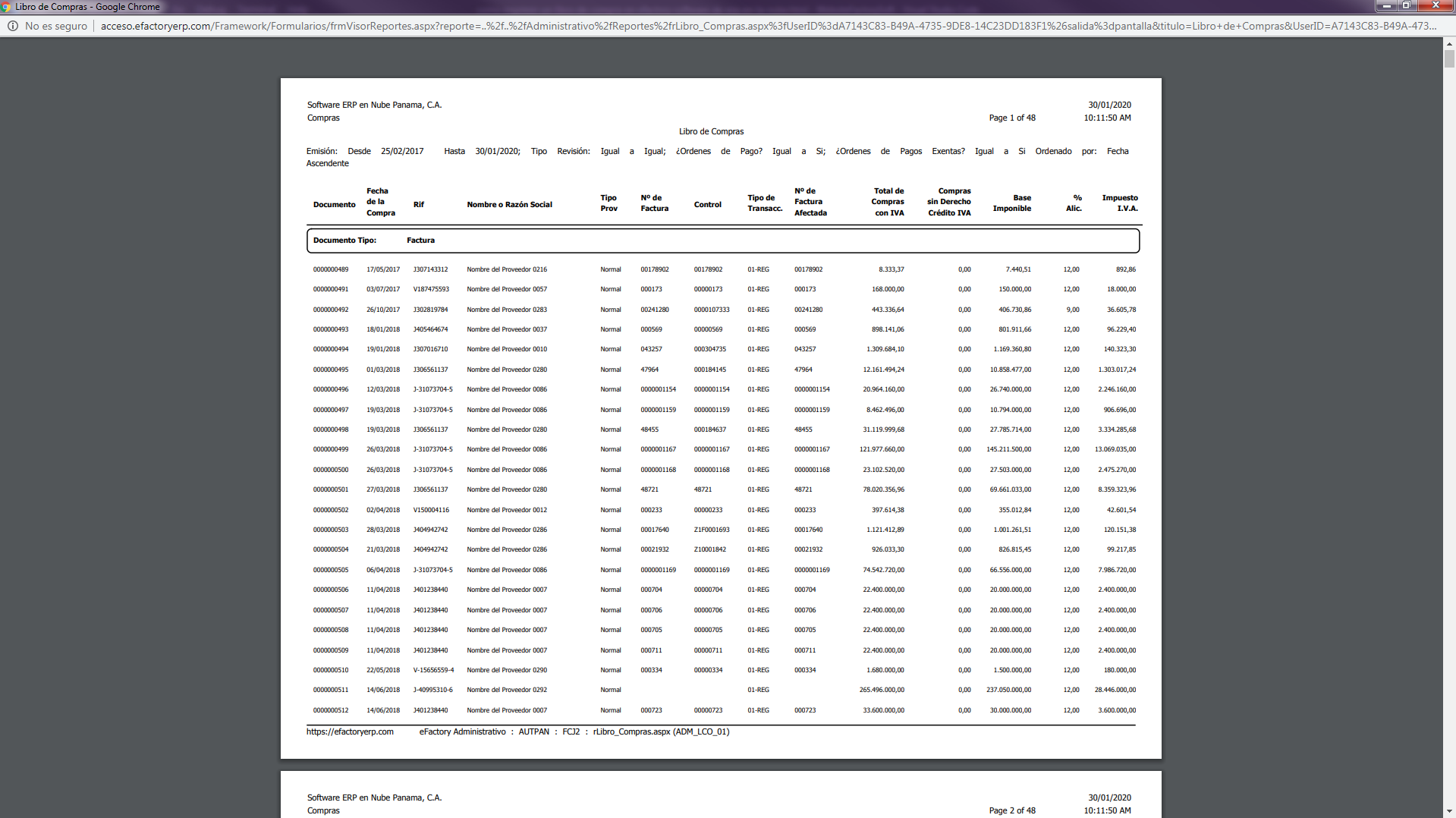Click document number 0000000511
This screenshot has height=818, width=1456.
tap(331, 690)
